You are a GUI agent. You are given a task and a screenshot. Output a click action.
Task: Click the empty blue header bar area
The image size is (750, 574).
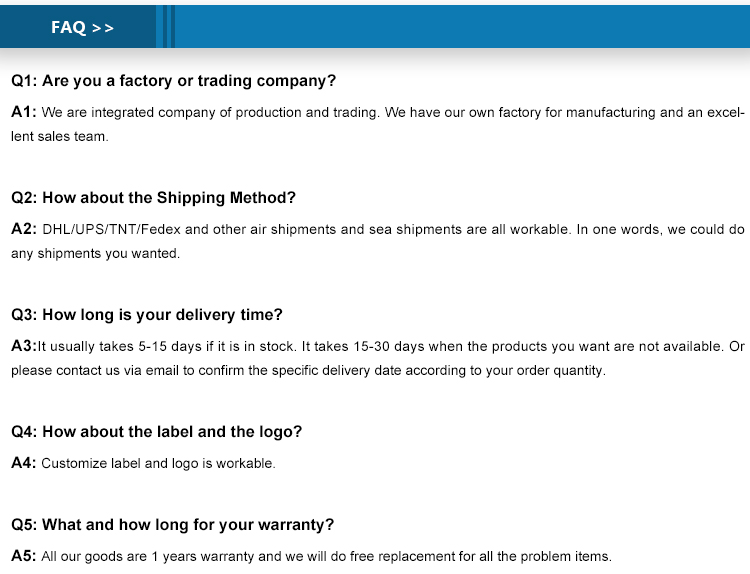pos(462,27)
